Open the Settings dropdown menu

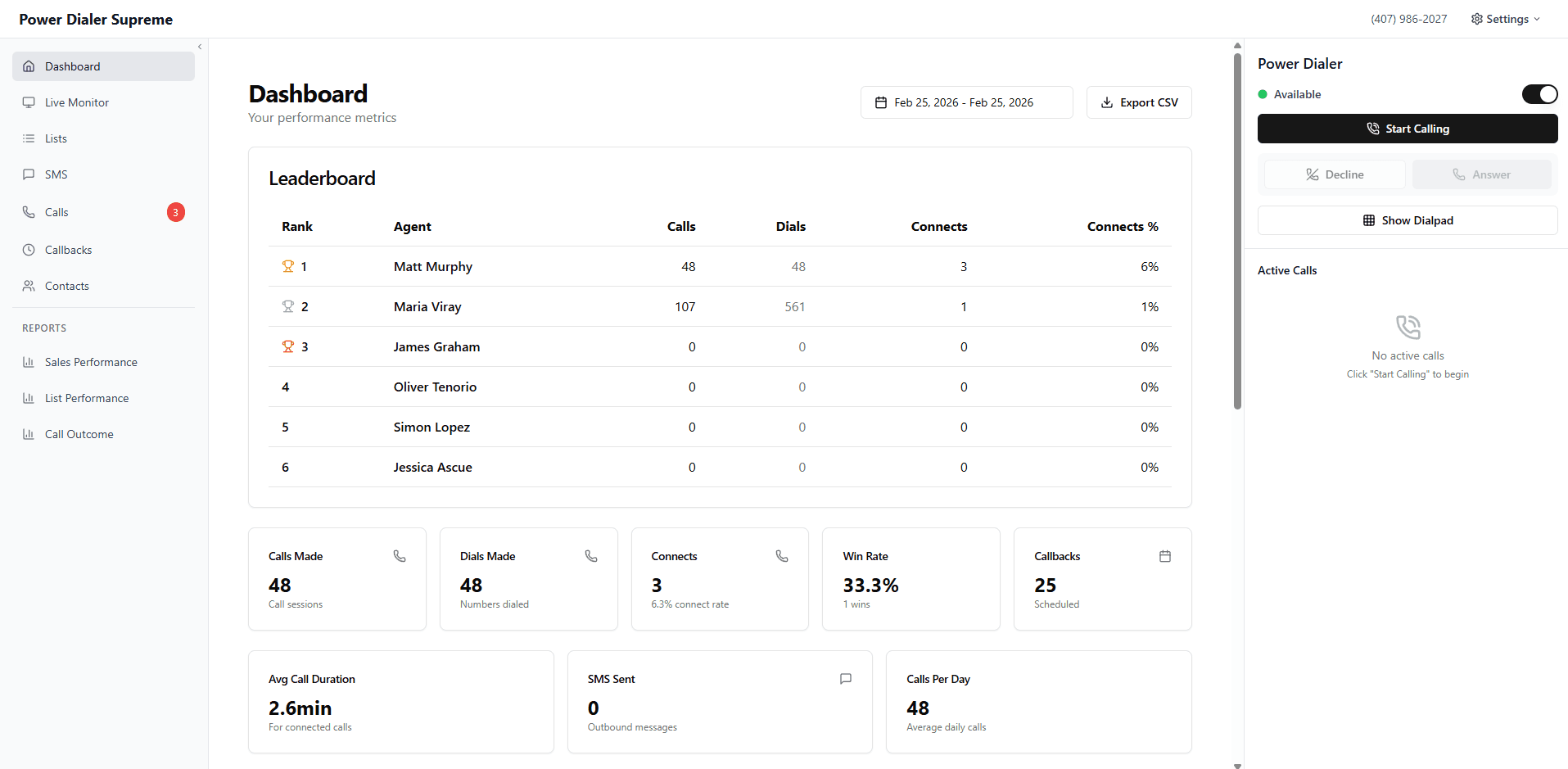point(1505,19)
